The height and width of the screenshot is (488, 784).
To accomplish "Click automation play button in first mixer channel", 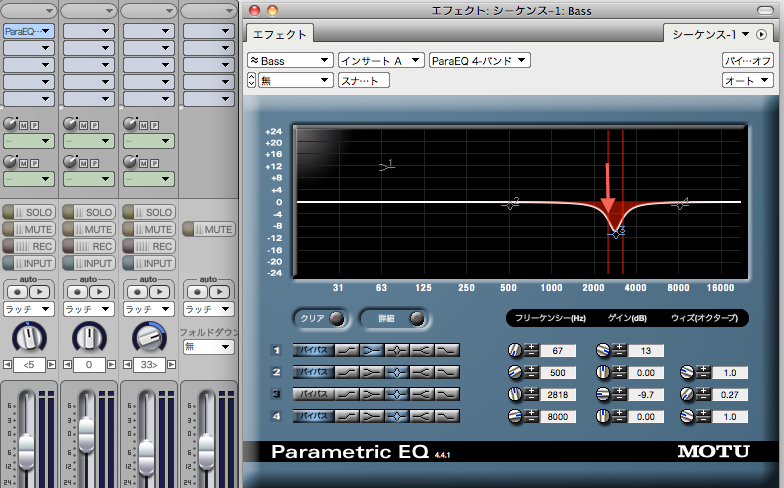I will [40, 292].
